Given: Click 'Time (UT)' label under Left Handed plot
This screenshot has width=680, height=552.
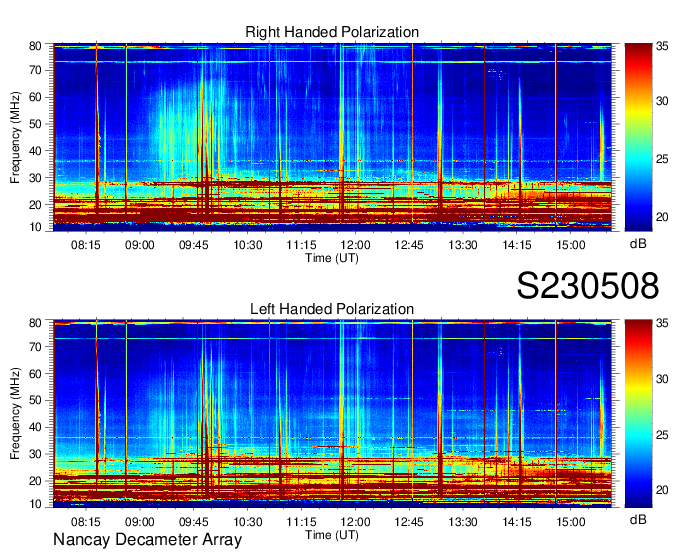Looking at the screenshot, I should click(x=332, y=535).
